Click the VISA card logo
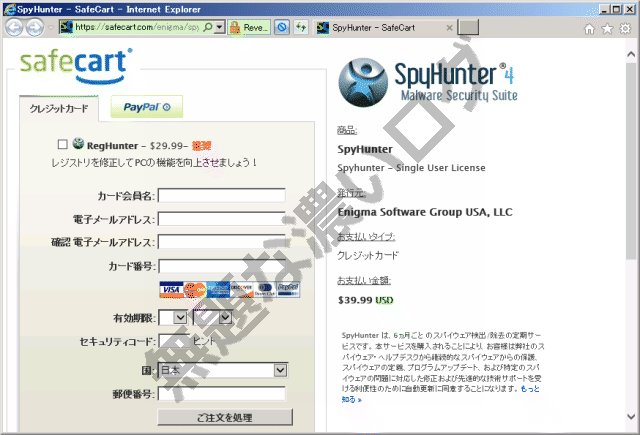640x435 pixels. 171,290
